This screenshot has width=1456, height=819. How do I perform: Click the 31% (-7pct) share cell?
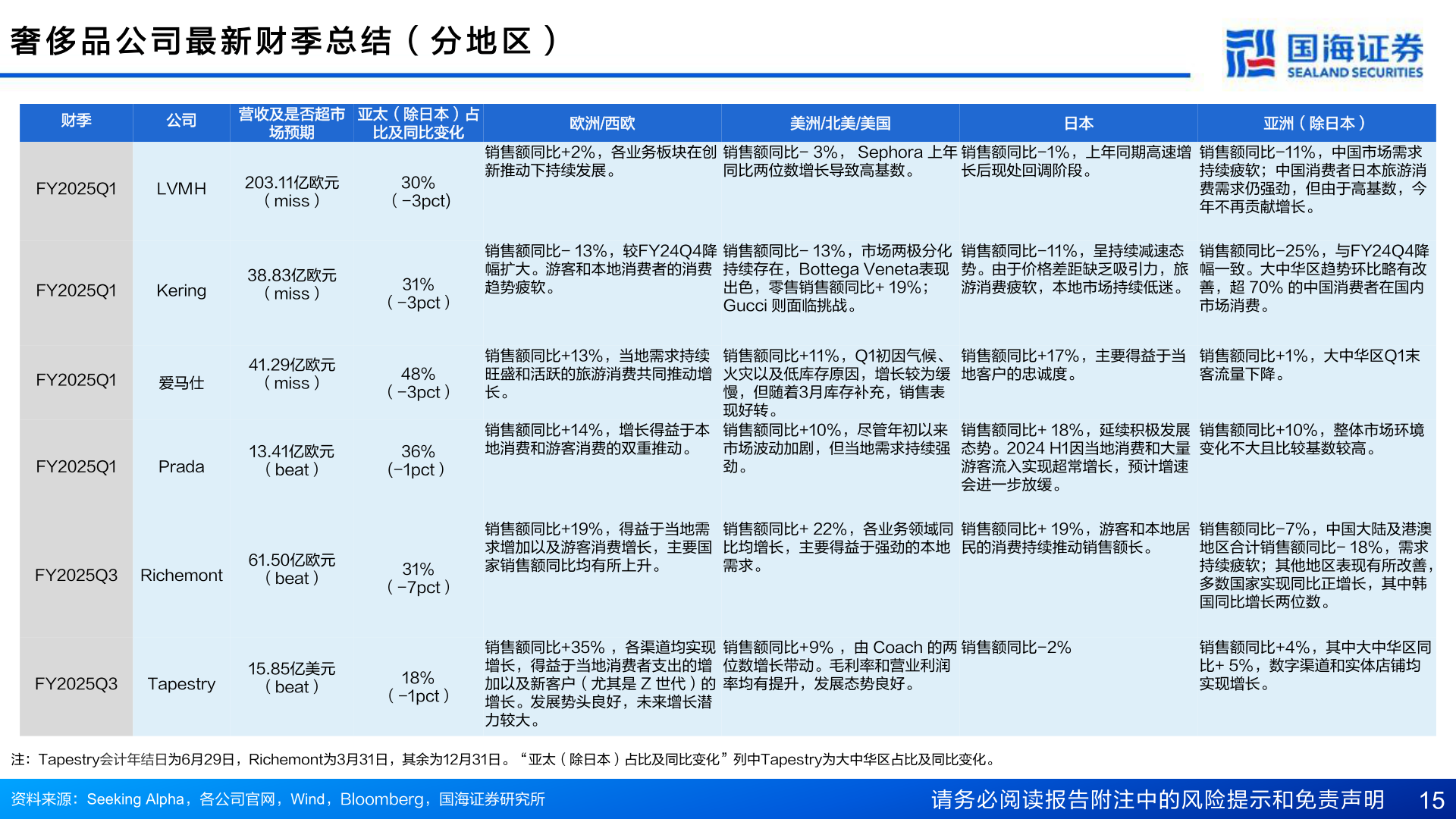click(x=418, y=578)
